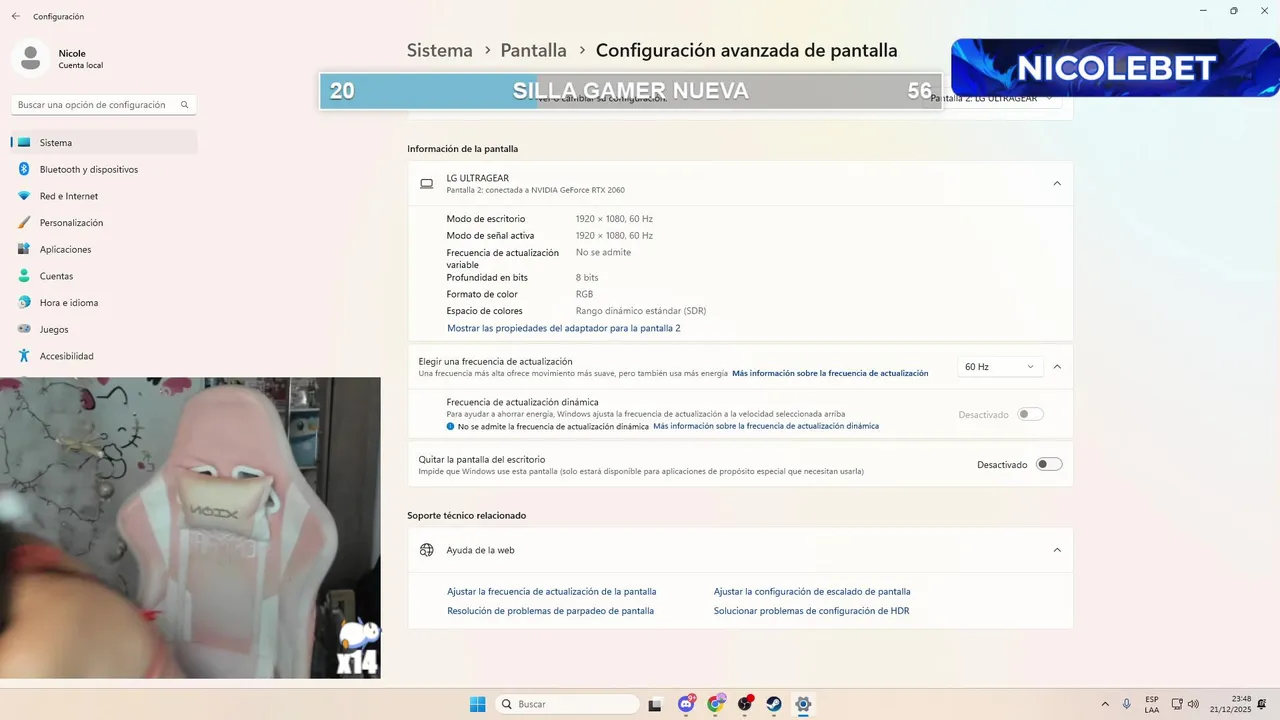The height and width of the screenshot is (720, 1280).
Task: Click the '1920 × 1080, 60 Hz' value for Modo de escritorio
Action: pos(614,219)
